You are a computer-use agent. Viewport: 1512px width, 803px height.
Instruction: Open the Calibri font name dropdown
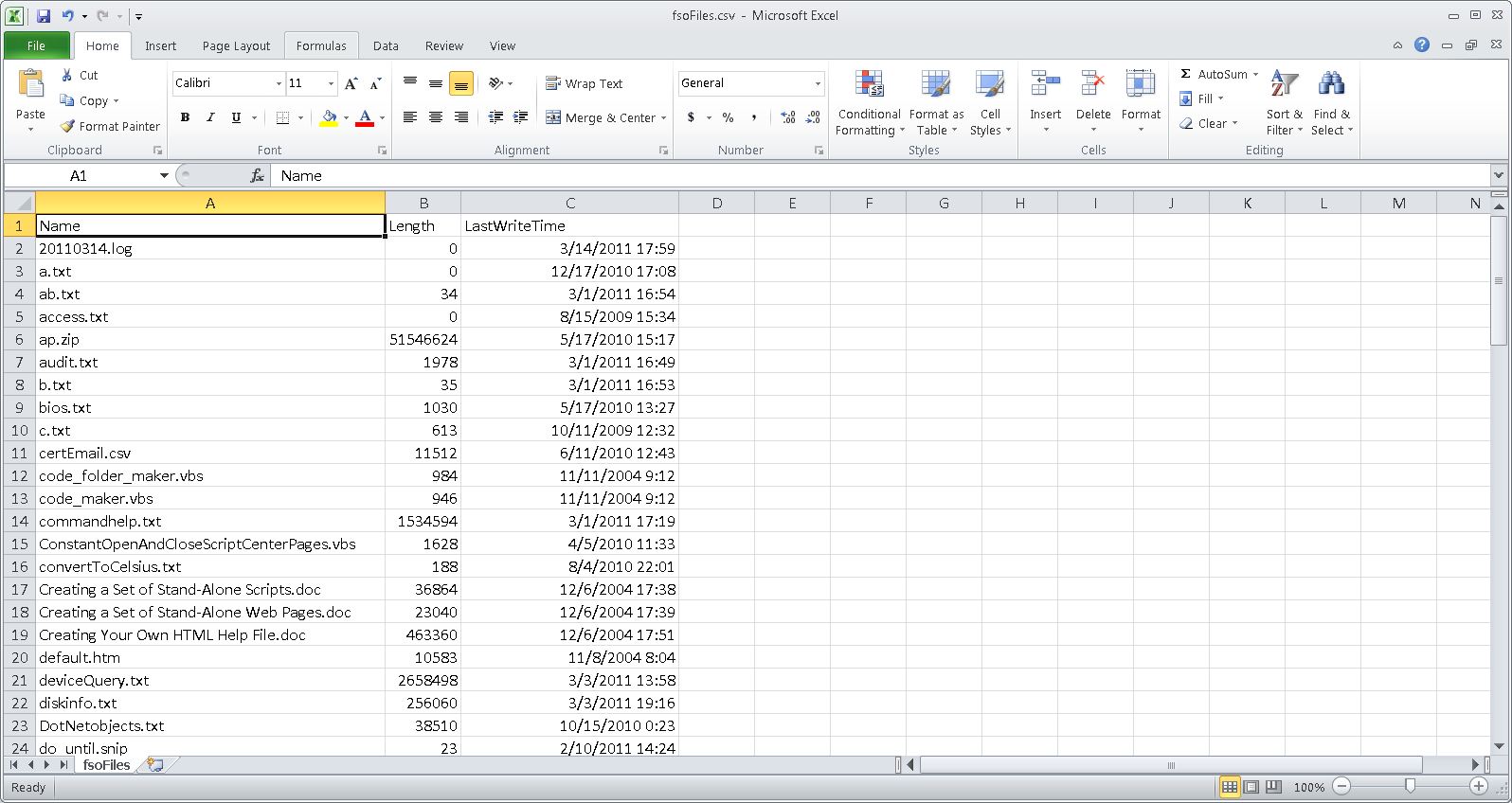coord(279,83)
